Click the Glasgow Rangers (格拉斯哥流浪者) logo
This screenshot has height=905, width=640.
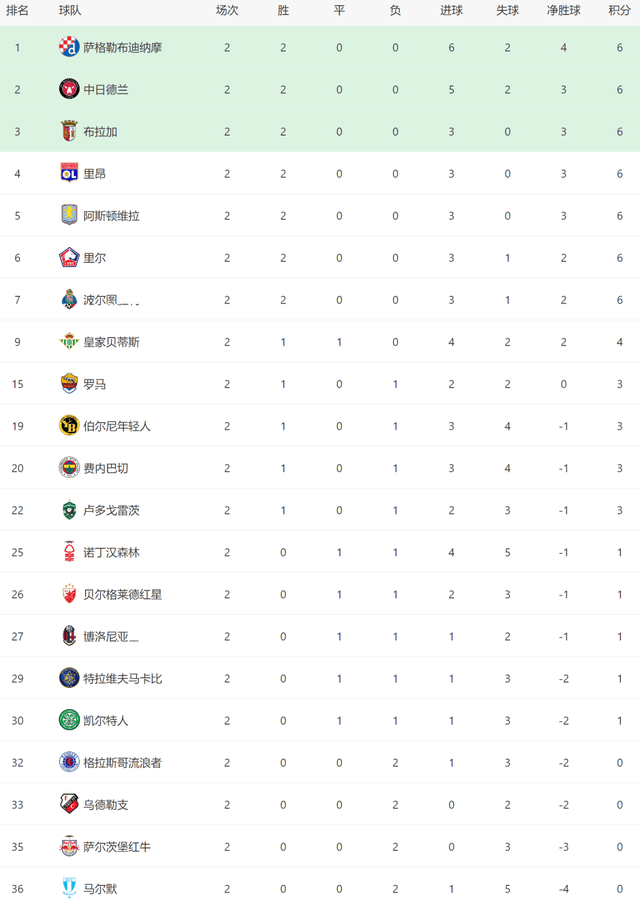[x=69, y=762]
